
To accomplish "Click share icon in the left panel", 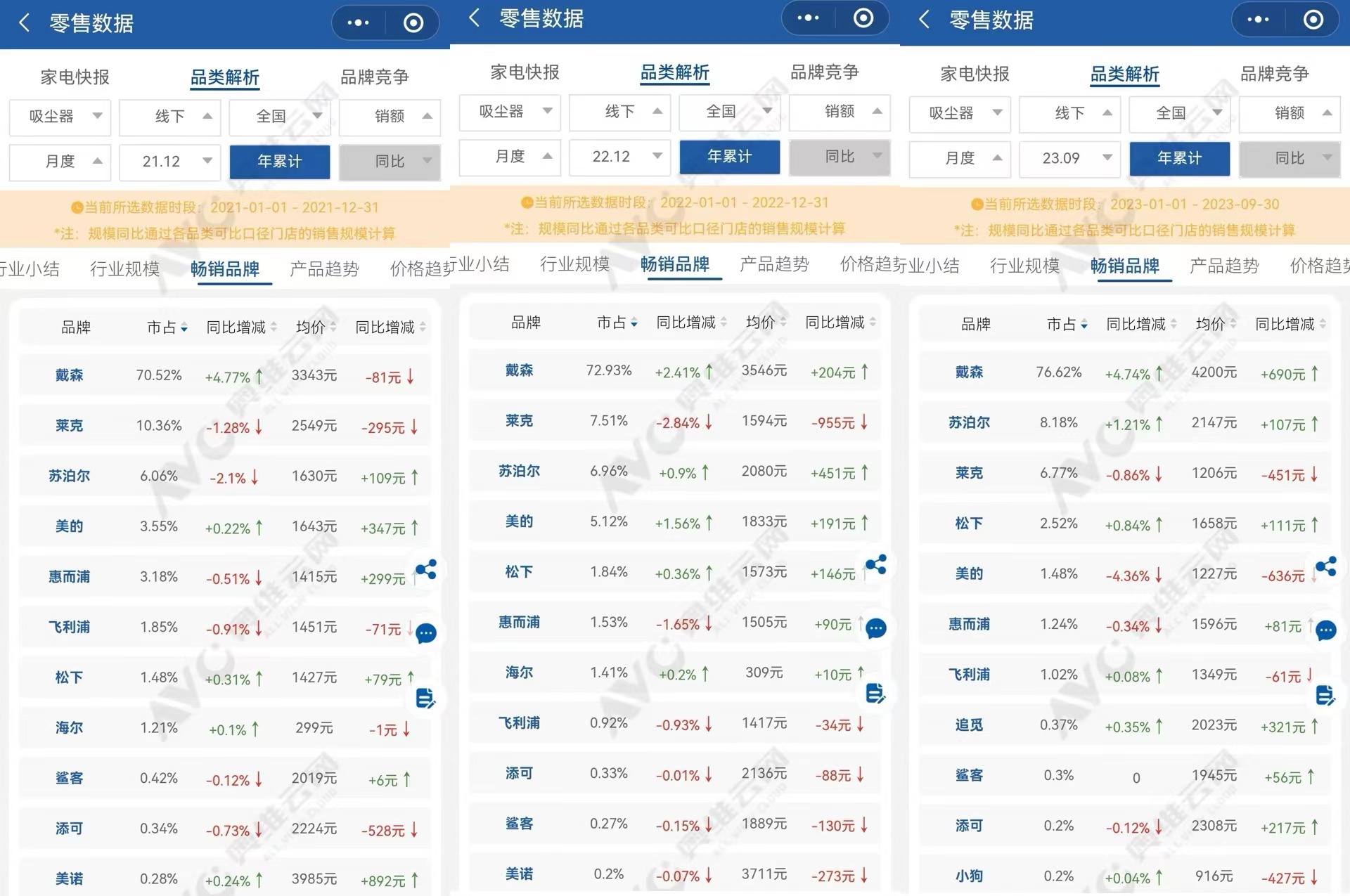I will click(x=426, y=569).
